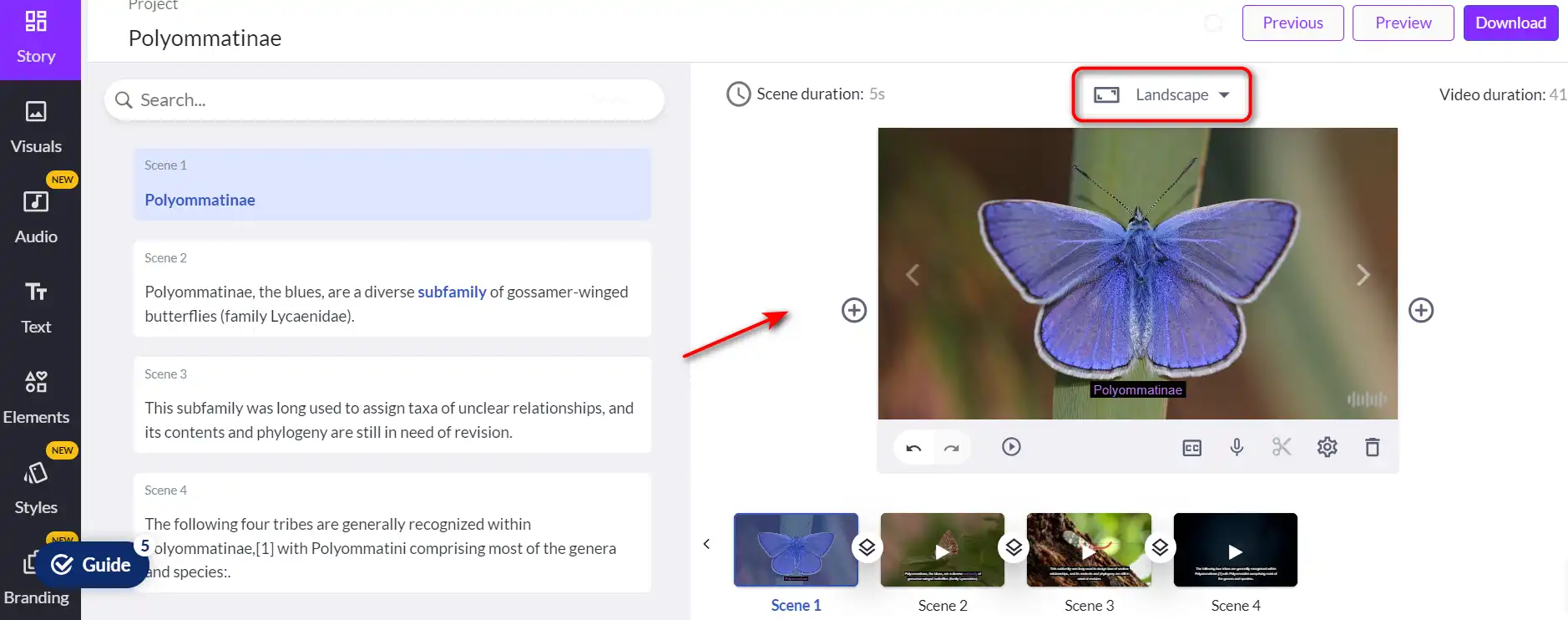Open scene settings gear icon
The width and height of the screenshot is (1568, 620).
coord(1327,447)
